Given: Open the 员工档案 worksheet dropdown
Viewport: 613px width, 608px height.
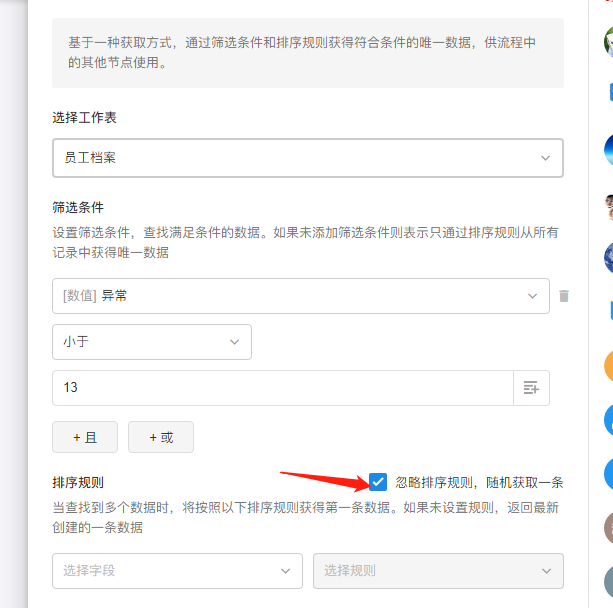Looking at the screenshot, I should (307, 158).
